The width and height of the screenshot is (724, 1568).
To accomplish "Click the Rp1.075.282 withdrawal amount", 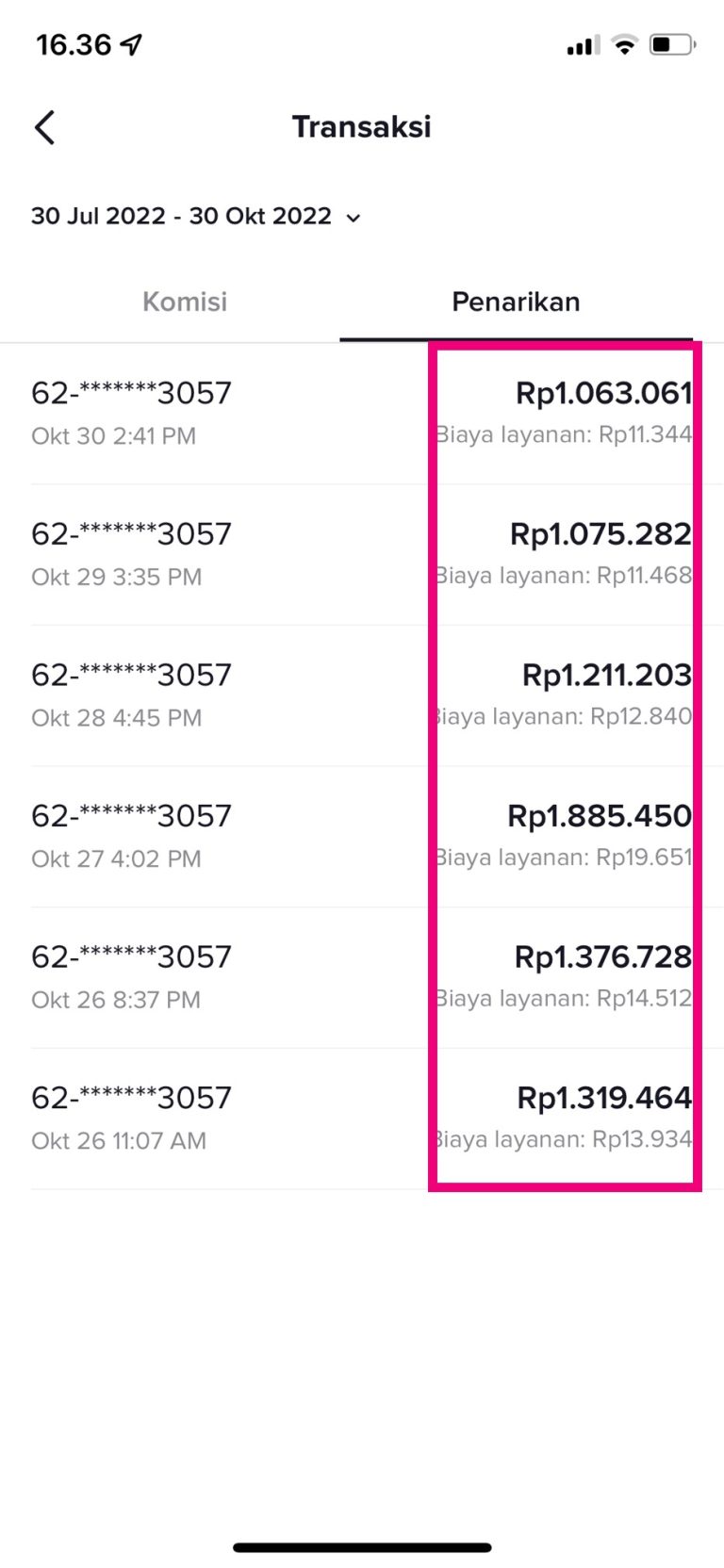I will [601, 534].
